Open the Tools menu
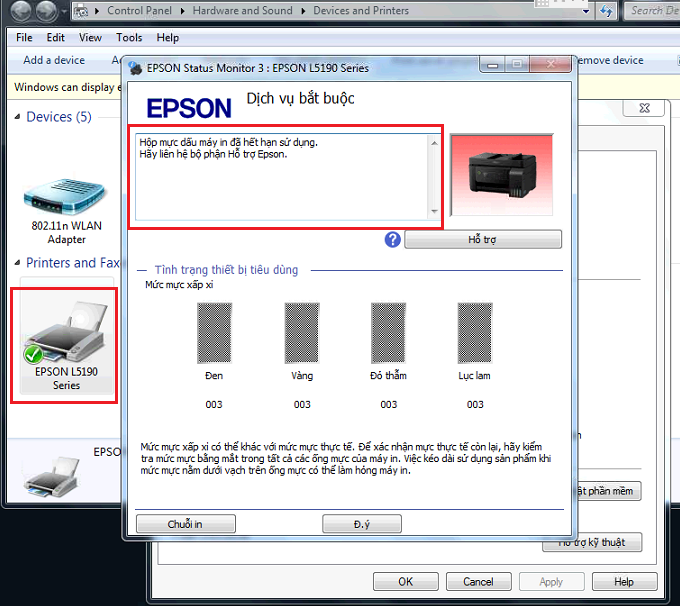The height and width of the screenshot is (606, 680). click(129, 38)
